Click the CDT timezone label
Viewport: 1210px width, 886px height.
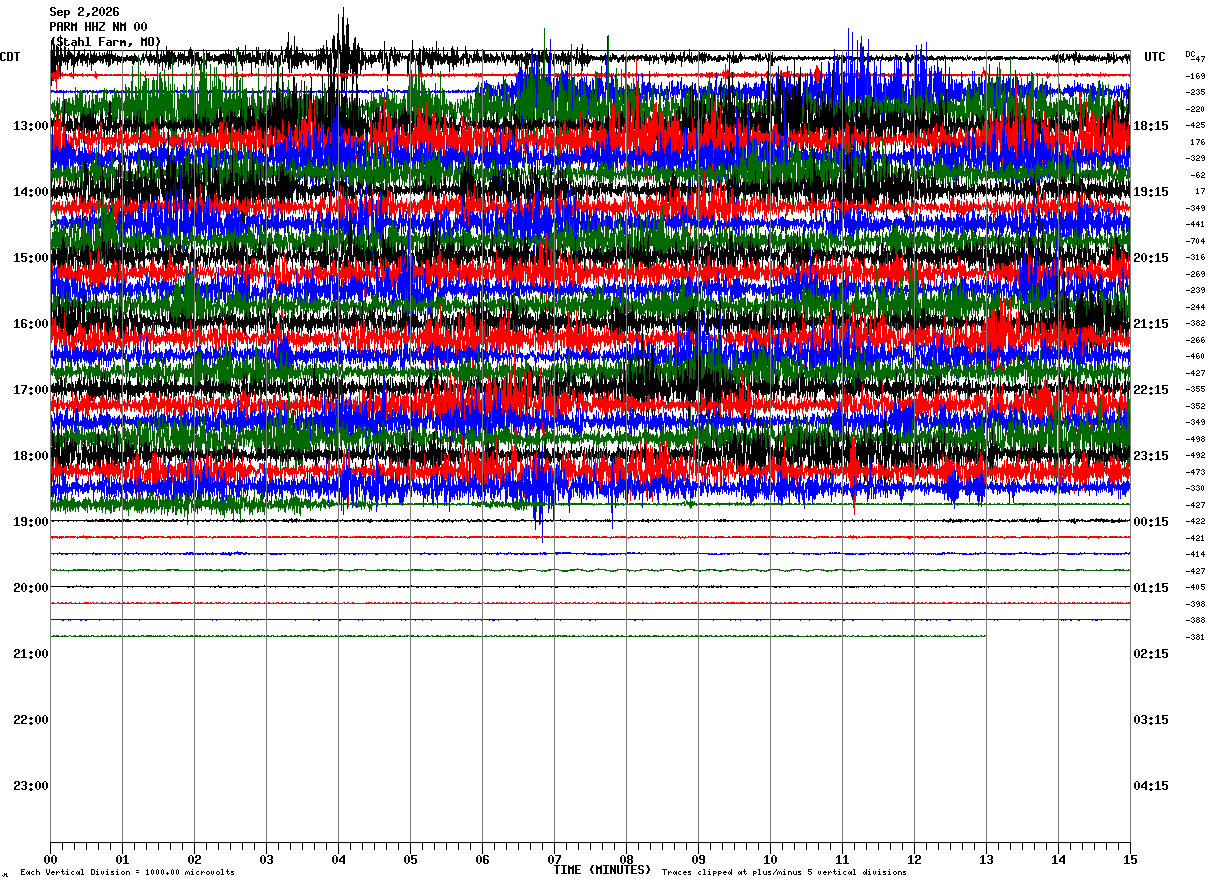point(11,57)
